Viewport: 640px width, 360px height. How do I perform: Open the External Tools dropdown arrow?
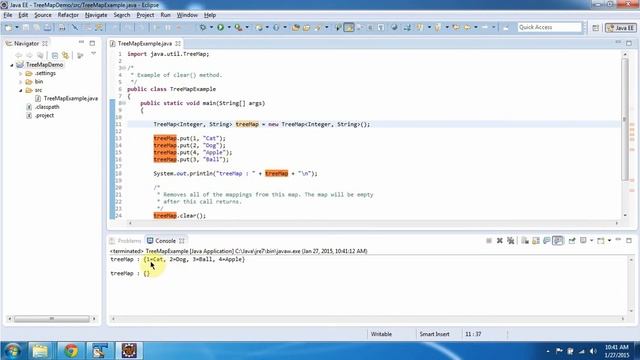click(x=247, y=27)
